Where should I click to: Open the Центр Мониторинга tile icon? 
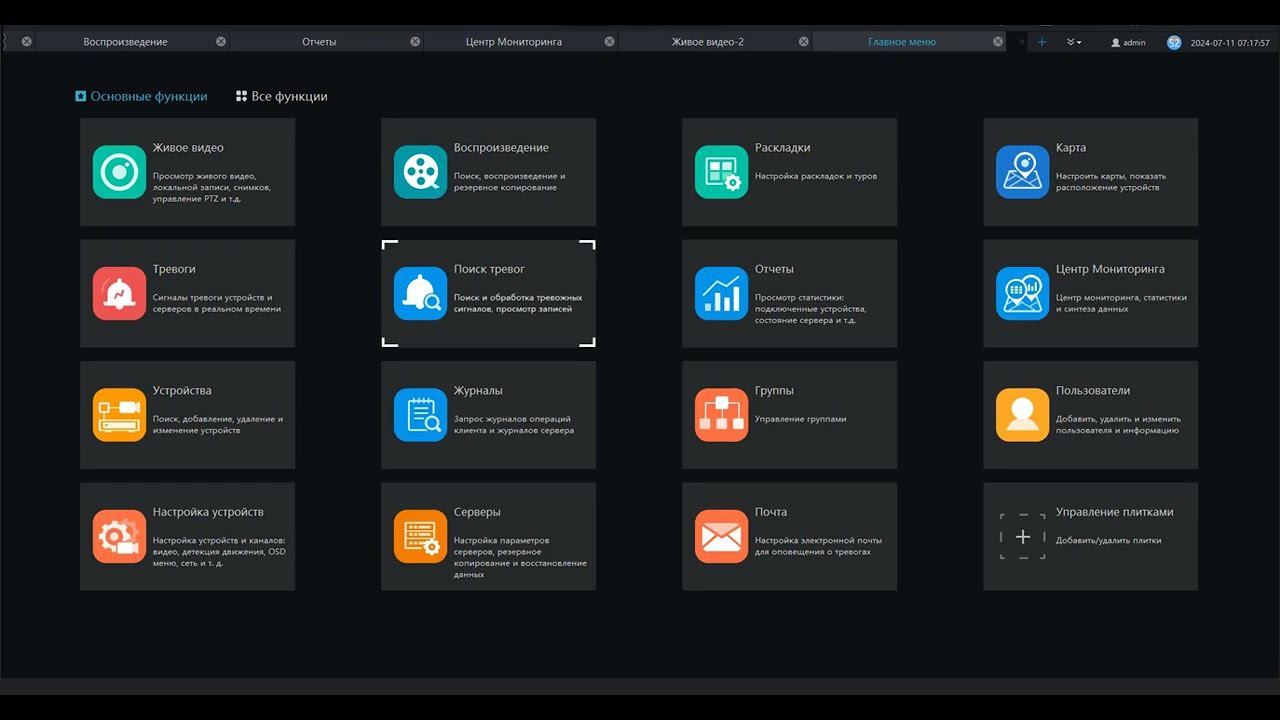point(1022,294)
